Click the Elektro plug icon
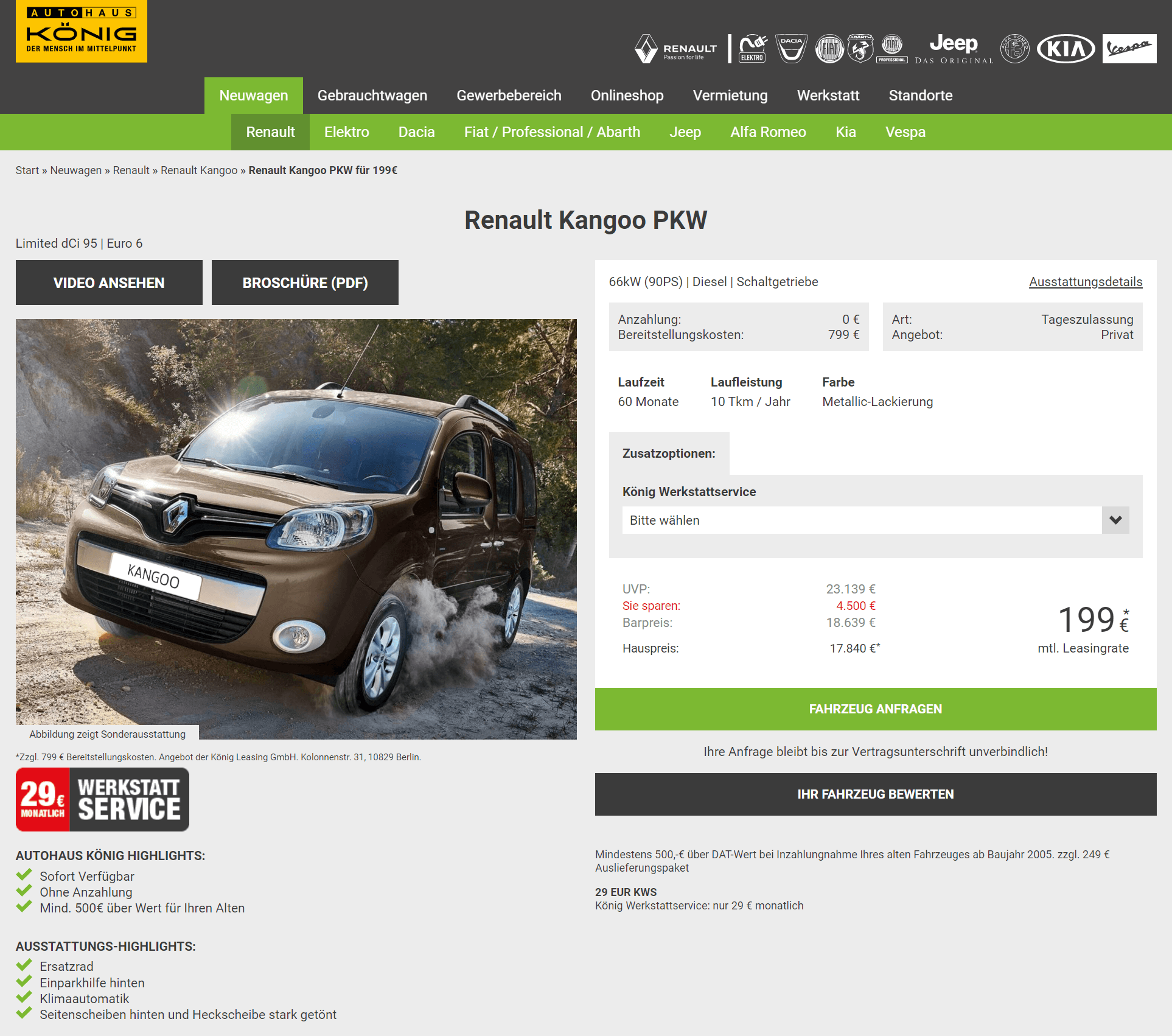This screenshot has width=1172, height=1036. pos(753,49)
